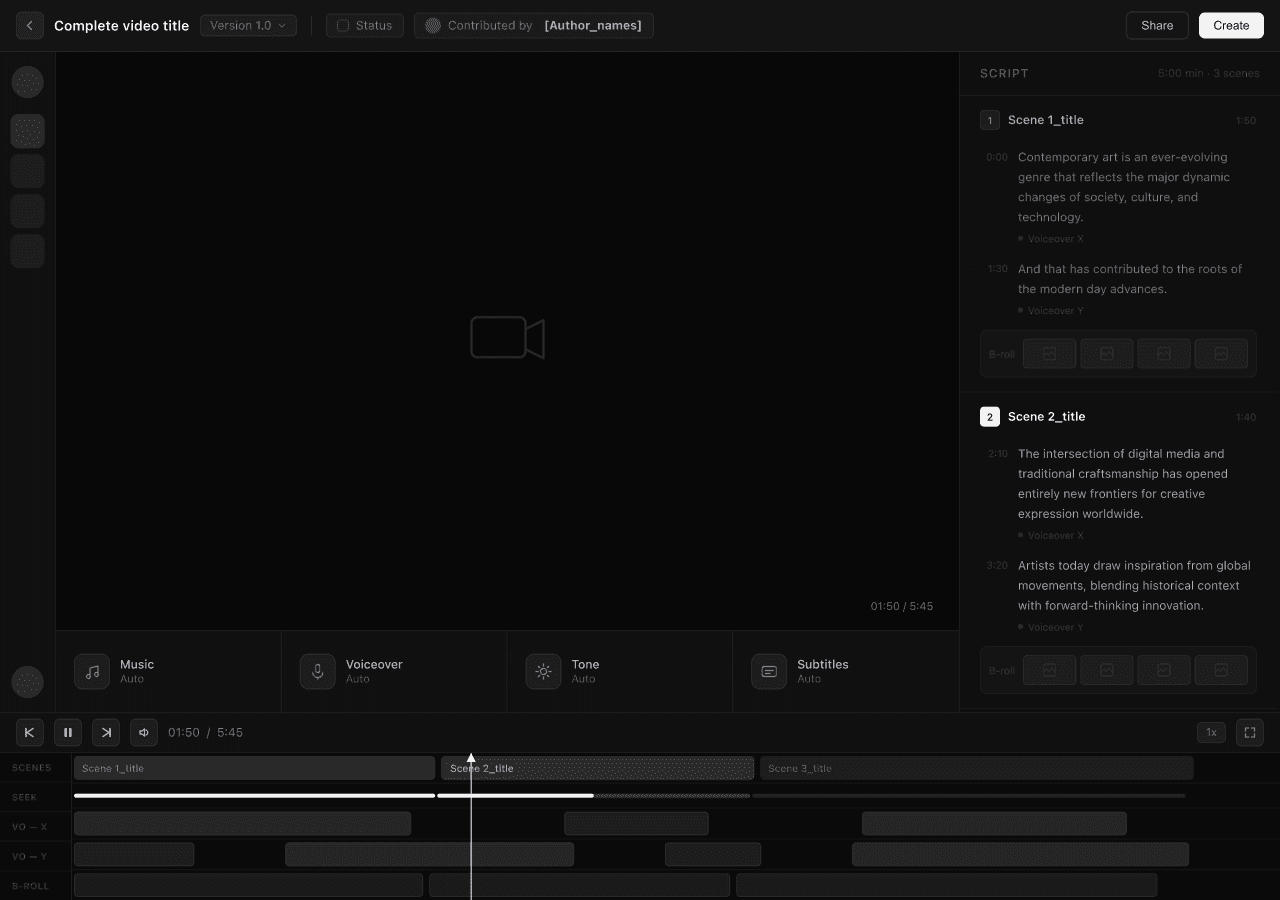Select Scene 2_title in the script panel
Image resolution: width=1280 pixels, height=900 pixels.
click(x=1046, y=417)
